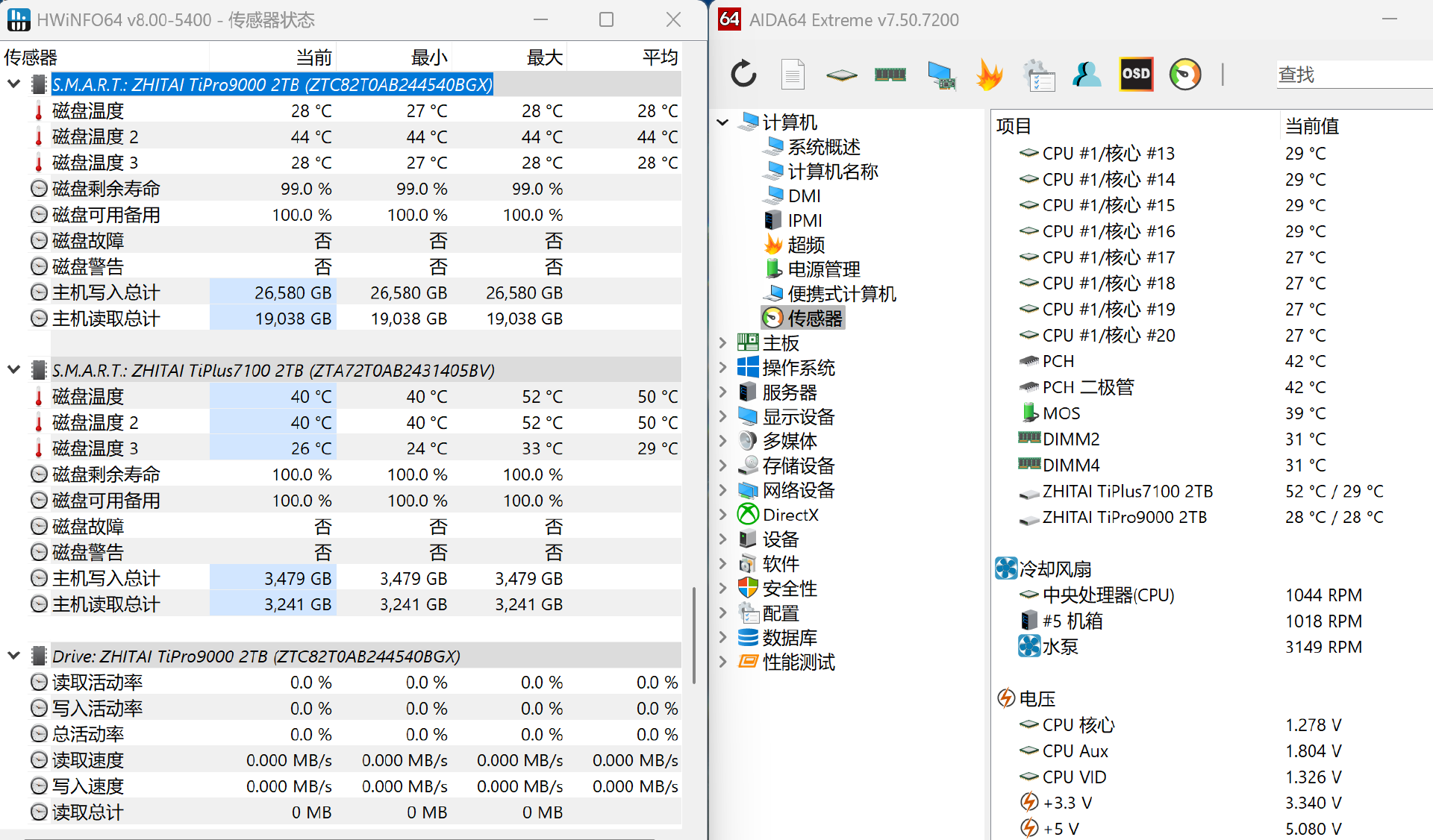This screenshot has width=1433, height=840.
Task: Expand the 存储设备 tree node
Action: point(722,466)
